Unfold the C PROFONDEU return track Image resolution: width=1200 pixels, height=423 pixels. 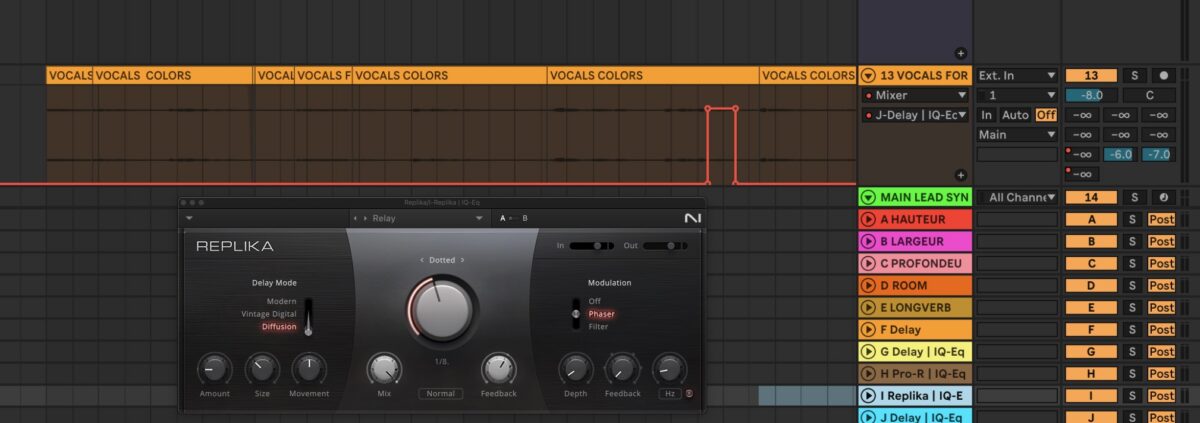coord(868,263)
